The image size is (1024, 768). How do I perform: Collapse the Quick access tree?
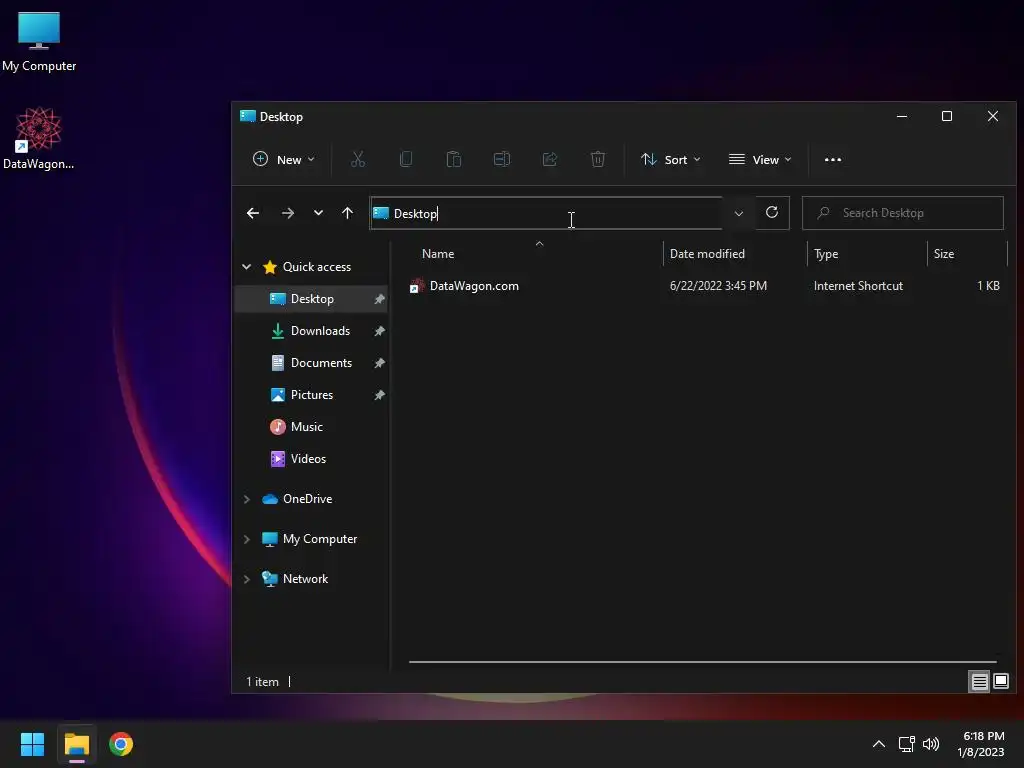tap(246, 266)
